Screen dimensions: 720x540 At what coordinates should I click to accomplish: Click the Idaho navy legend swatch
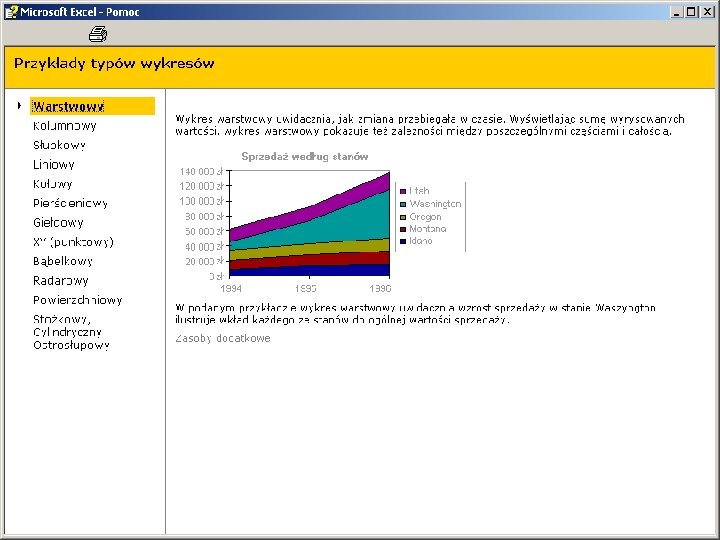pos(403,242)
